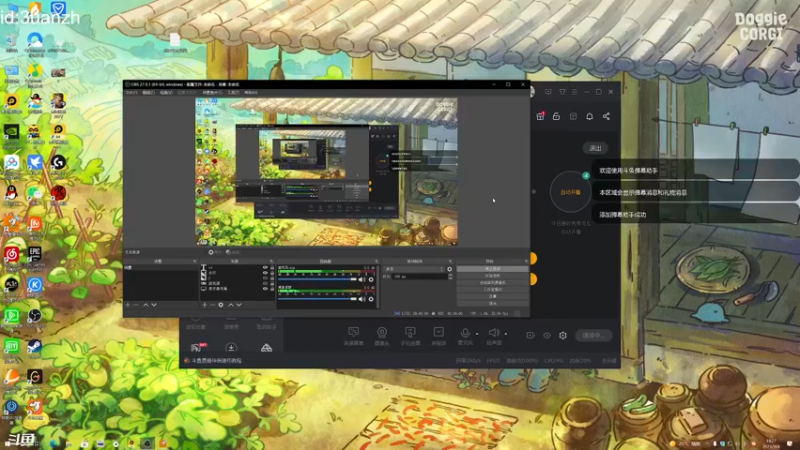
Task: Open the View menu in OBS
Action: point(166,92)
